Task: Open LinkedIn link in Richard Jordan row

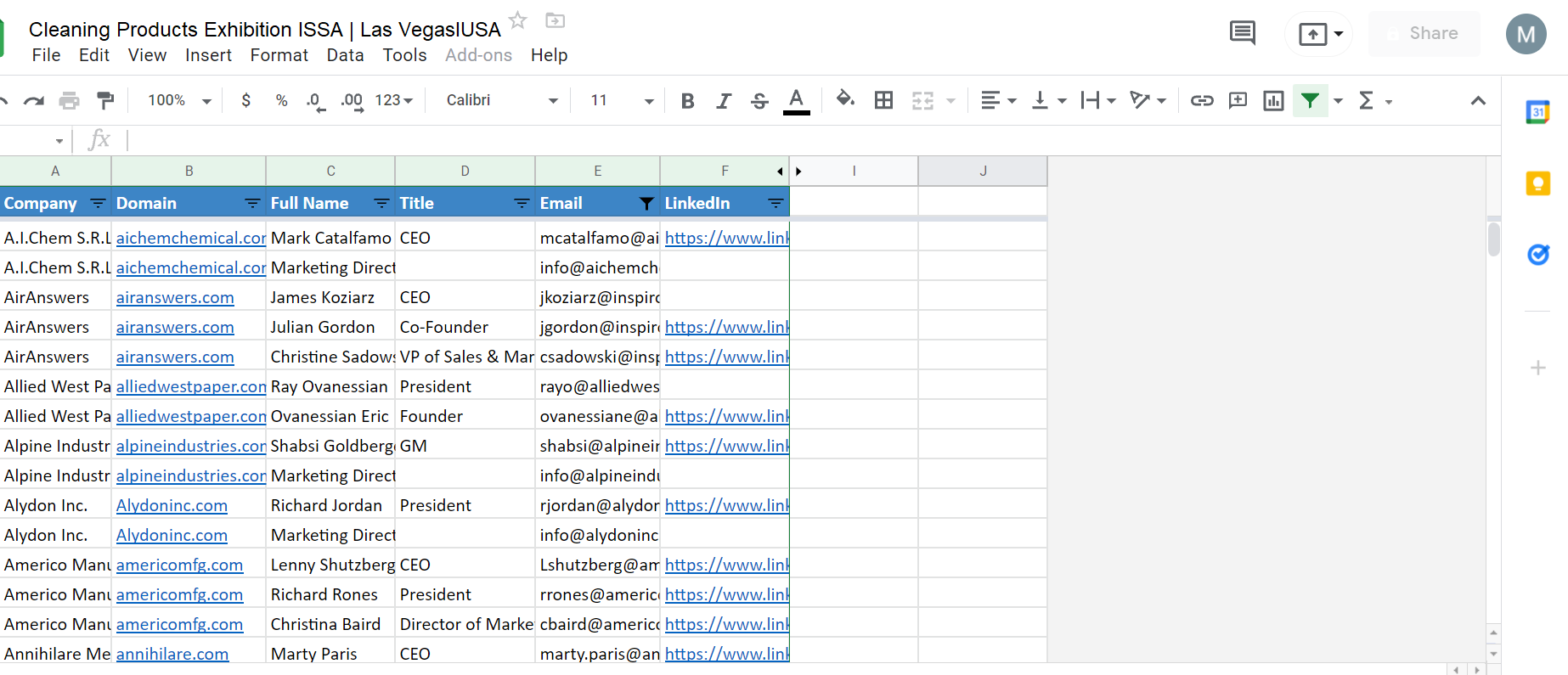Action: point(727,506)
